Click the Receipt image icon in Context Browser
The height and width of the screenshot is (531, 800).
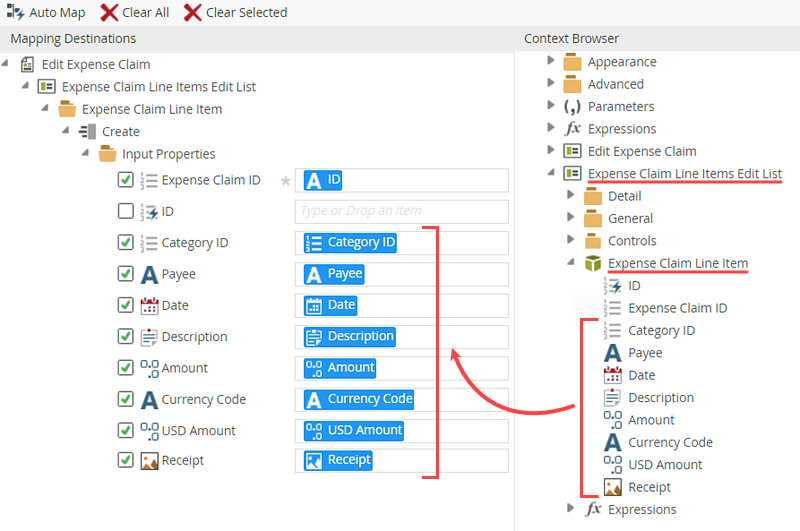613,487
